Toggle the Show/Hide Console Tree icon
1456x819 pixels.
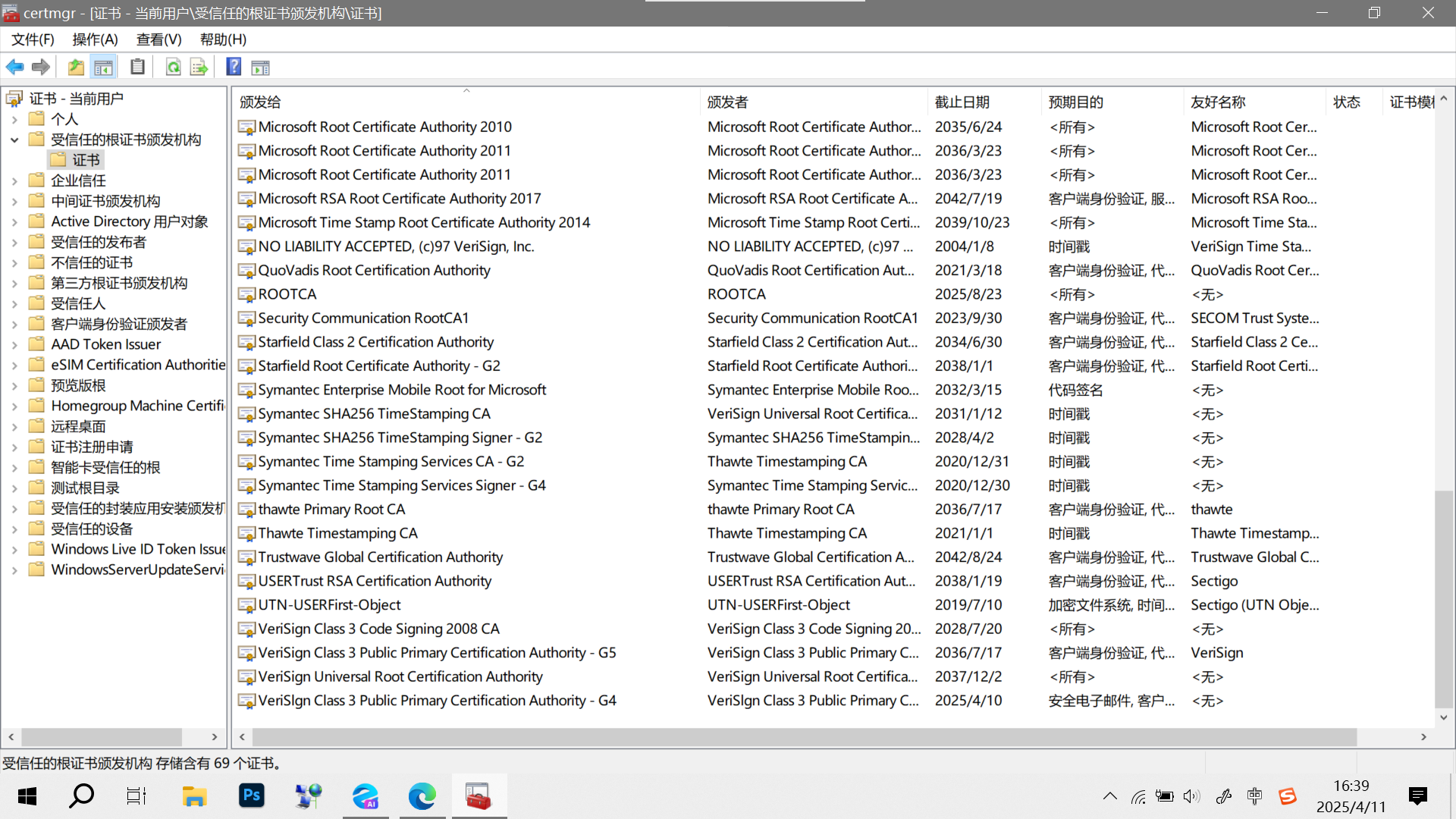click(104, 67)
